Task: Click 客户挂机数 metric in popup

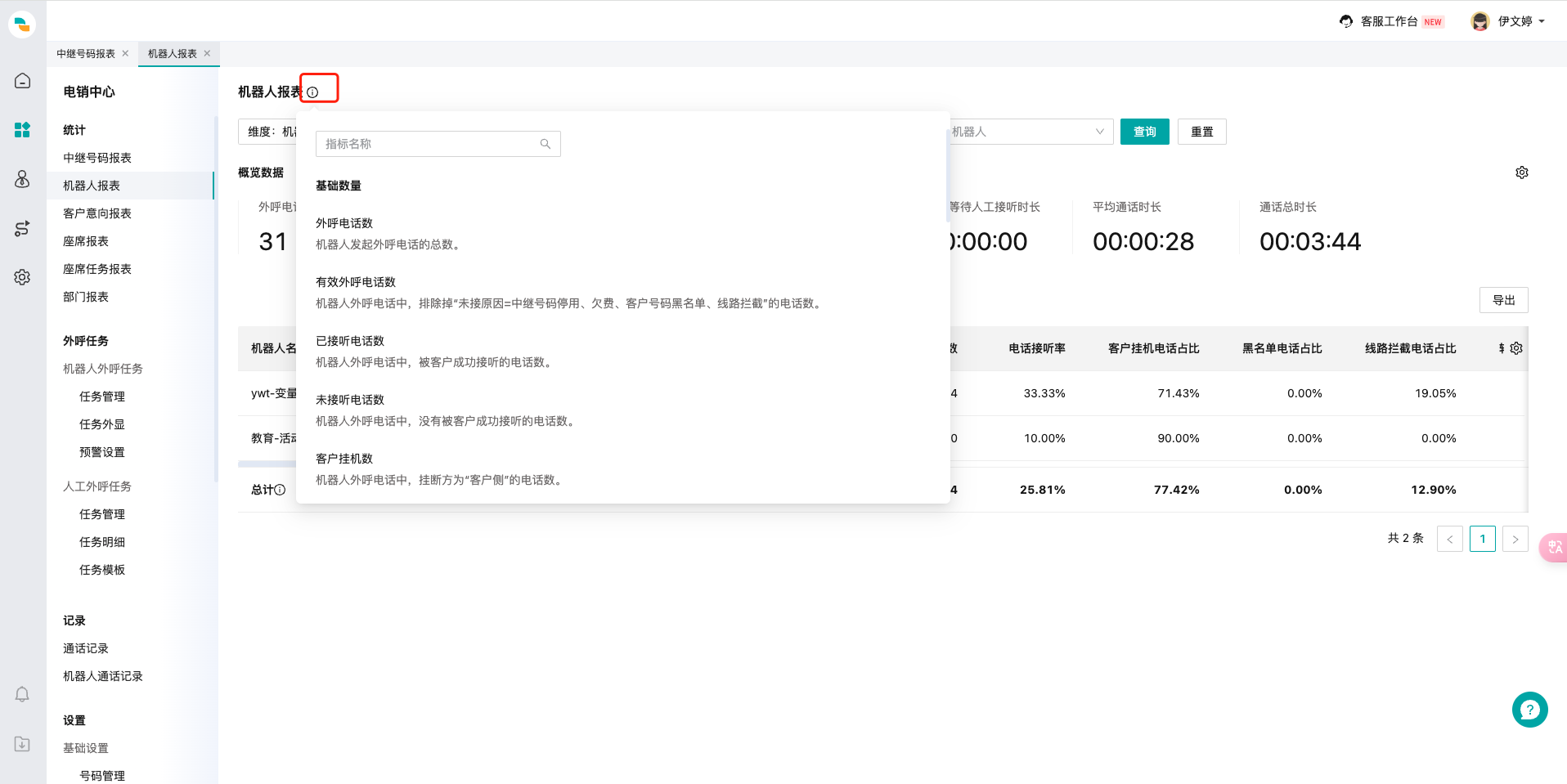Action: (x=344, y=459)
